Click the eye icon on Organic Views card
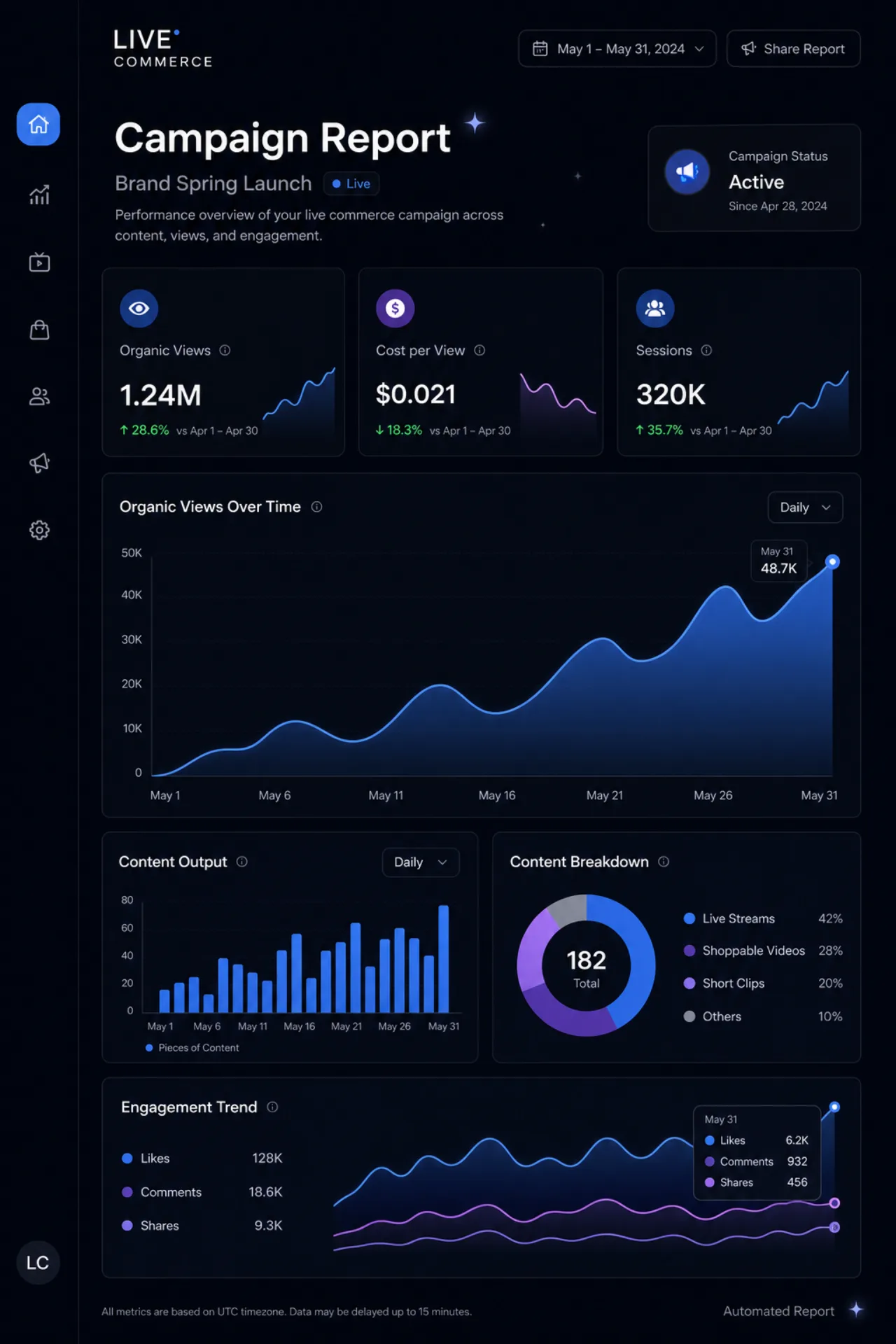This screenshot has height=1344, width=896. tap(139, 308)
